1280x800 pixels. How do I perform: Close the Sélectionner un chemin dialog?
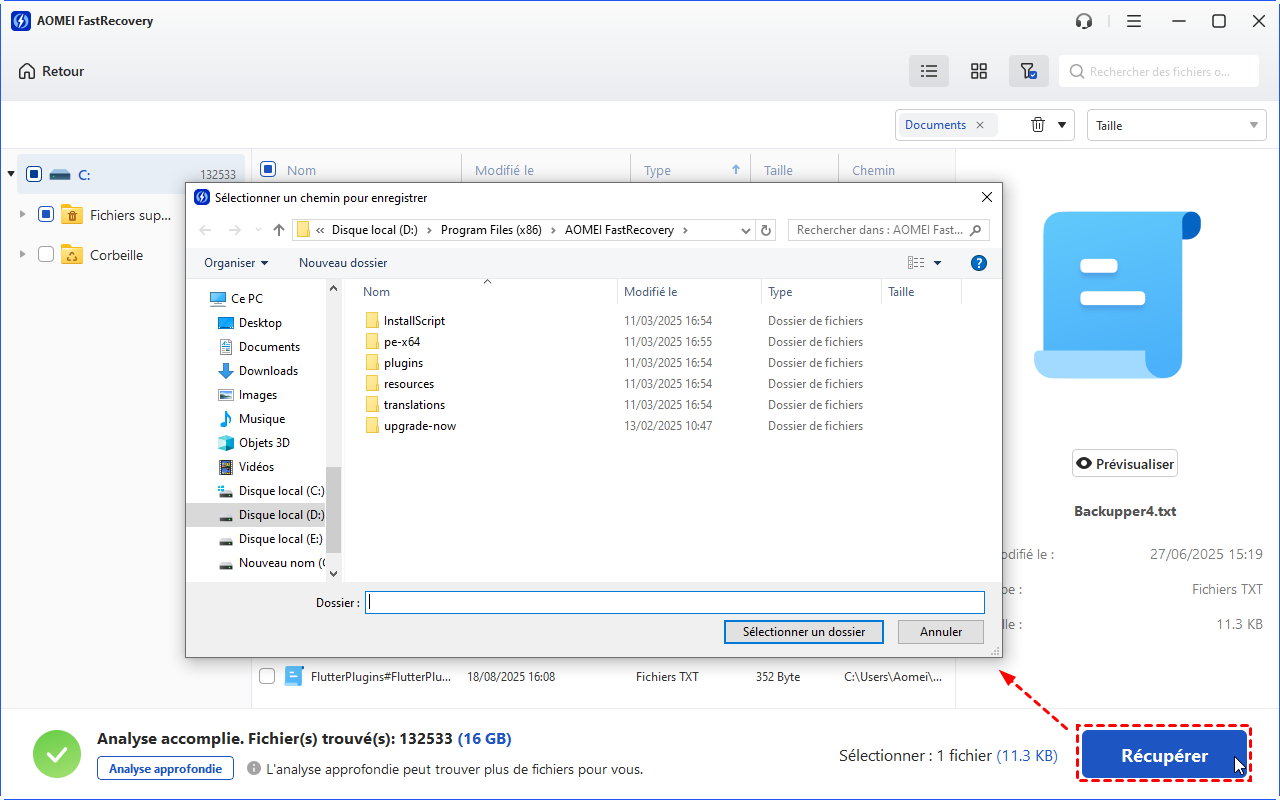click(987, 197)
